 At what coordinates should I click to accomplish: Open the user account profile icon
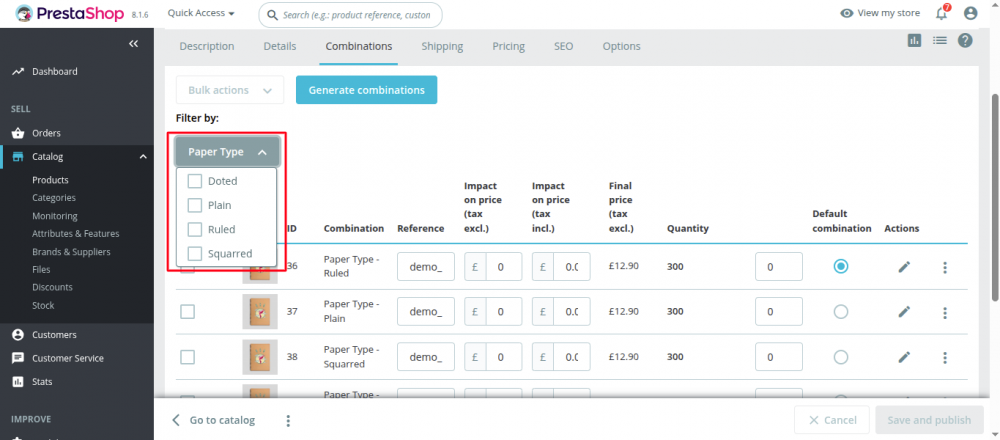click(x=970, y=13)
